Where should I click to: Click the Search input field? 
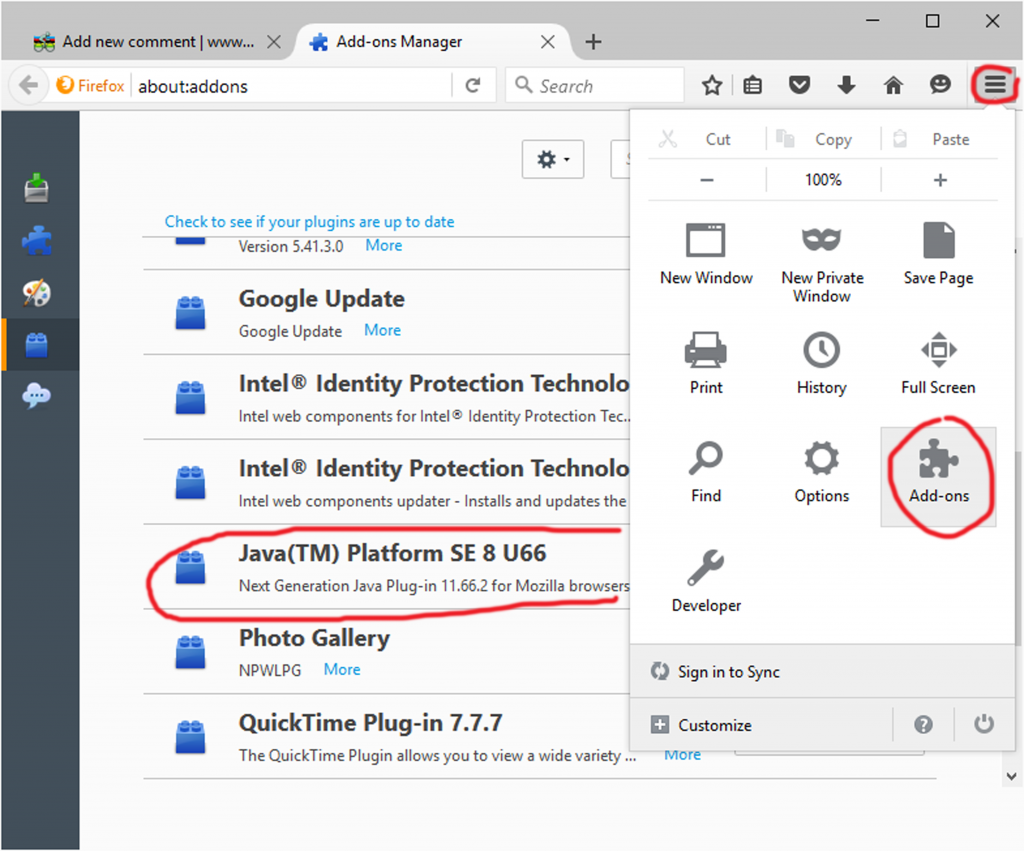595,86
